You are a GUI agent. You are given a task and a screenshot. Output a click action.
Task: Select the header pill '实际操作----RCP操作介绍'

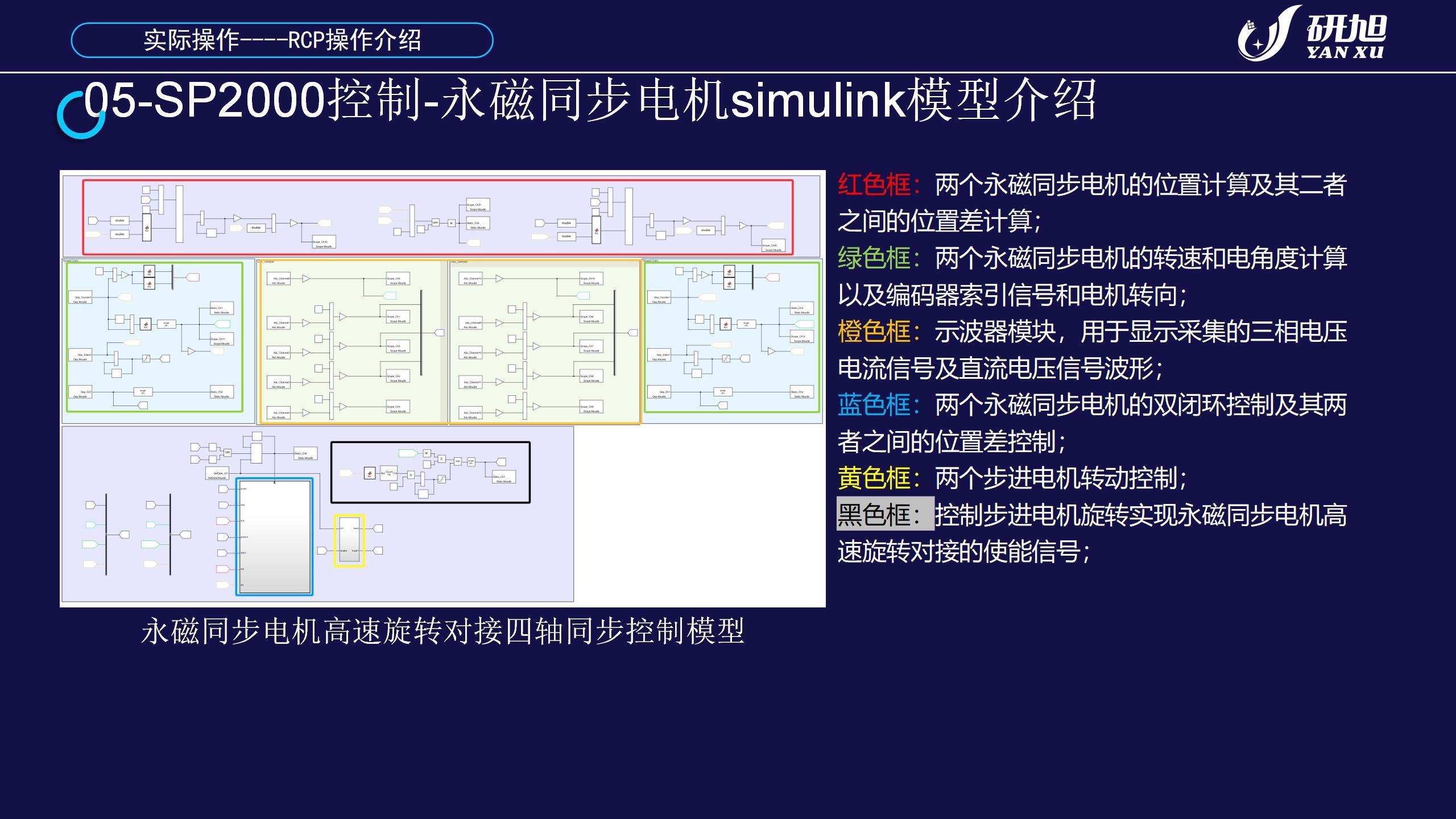282,40
